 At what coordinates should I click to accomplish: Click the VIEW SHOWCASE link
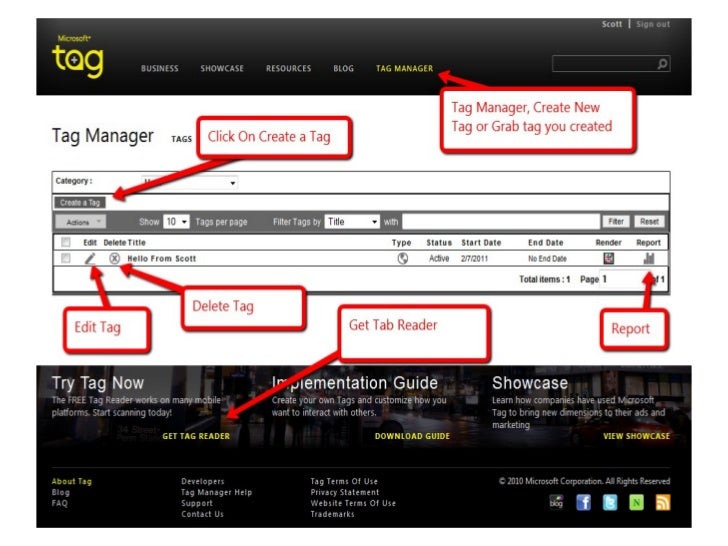[x=637, y=436]
